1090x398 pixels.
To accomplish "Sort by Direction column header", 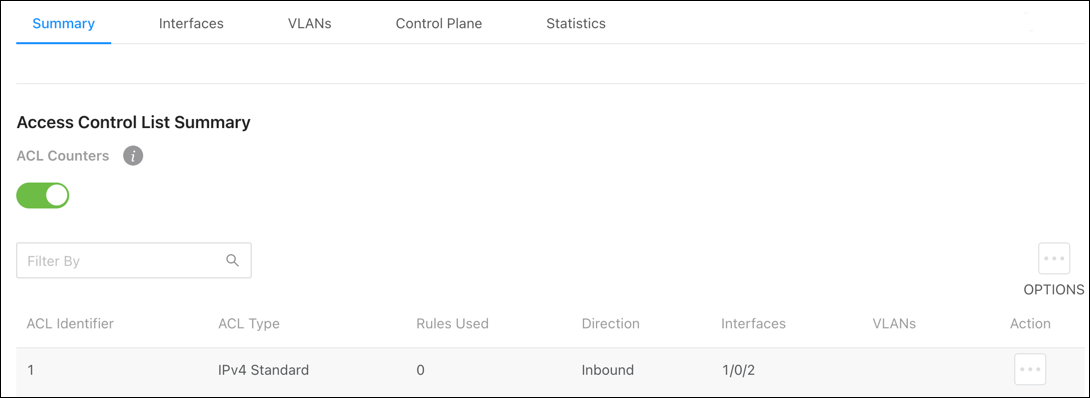I will pyautogui.click(x=610, y=324).
